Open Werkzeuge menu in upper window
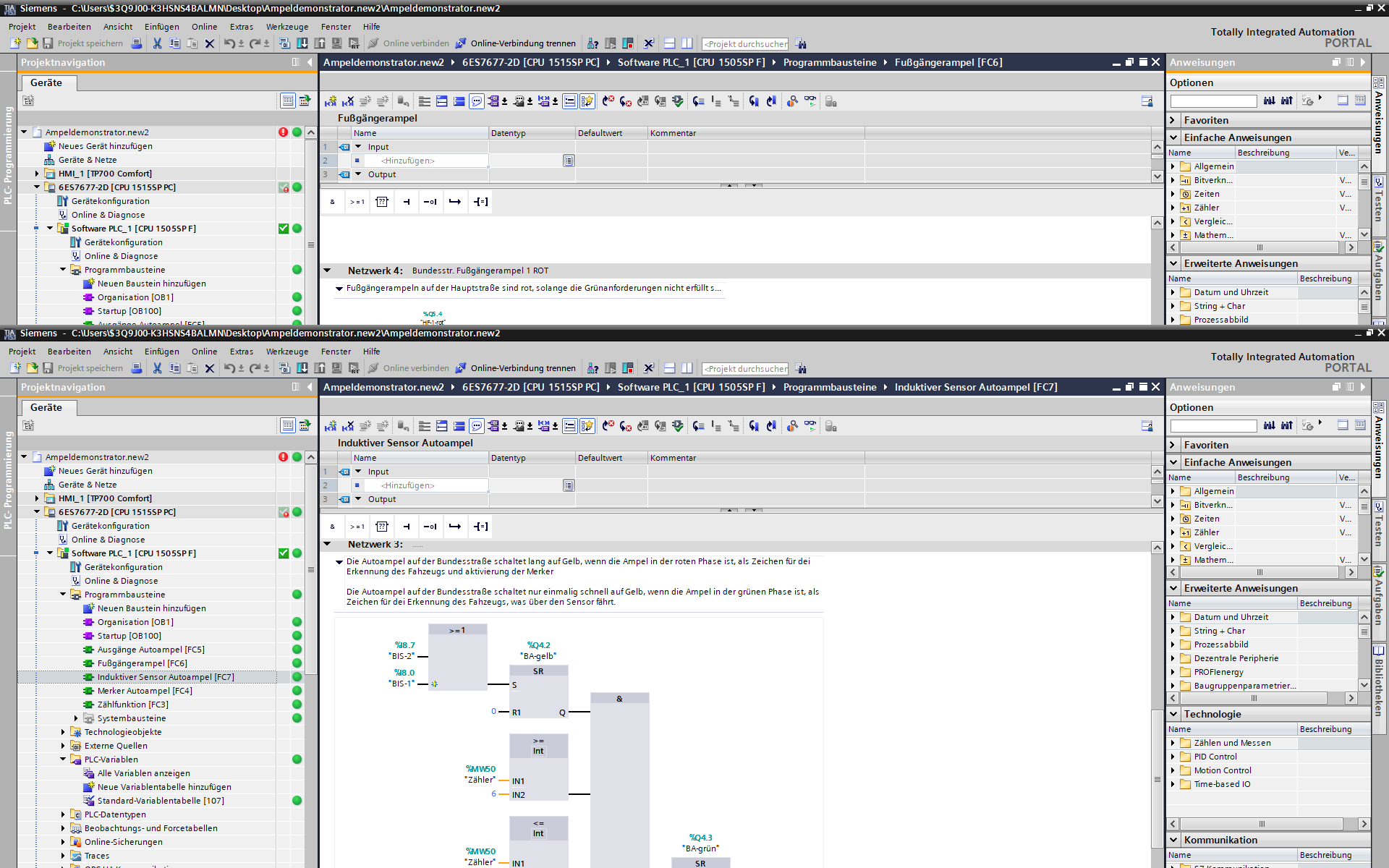This screenshot has width=1389, height=868. (286, 27)
